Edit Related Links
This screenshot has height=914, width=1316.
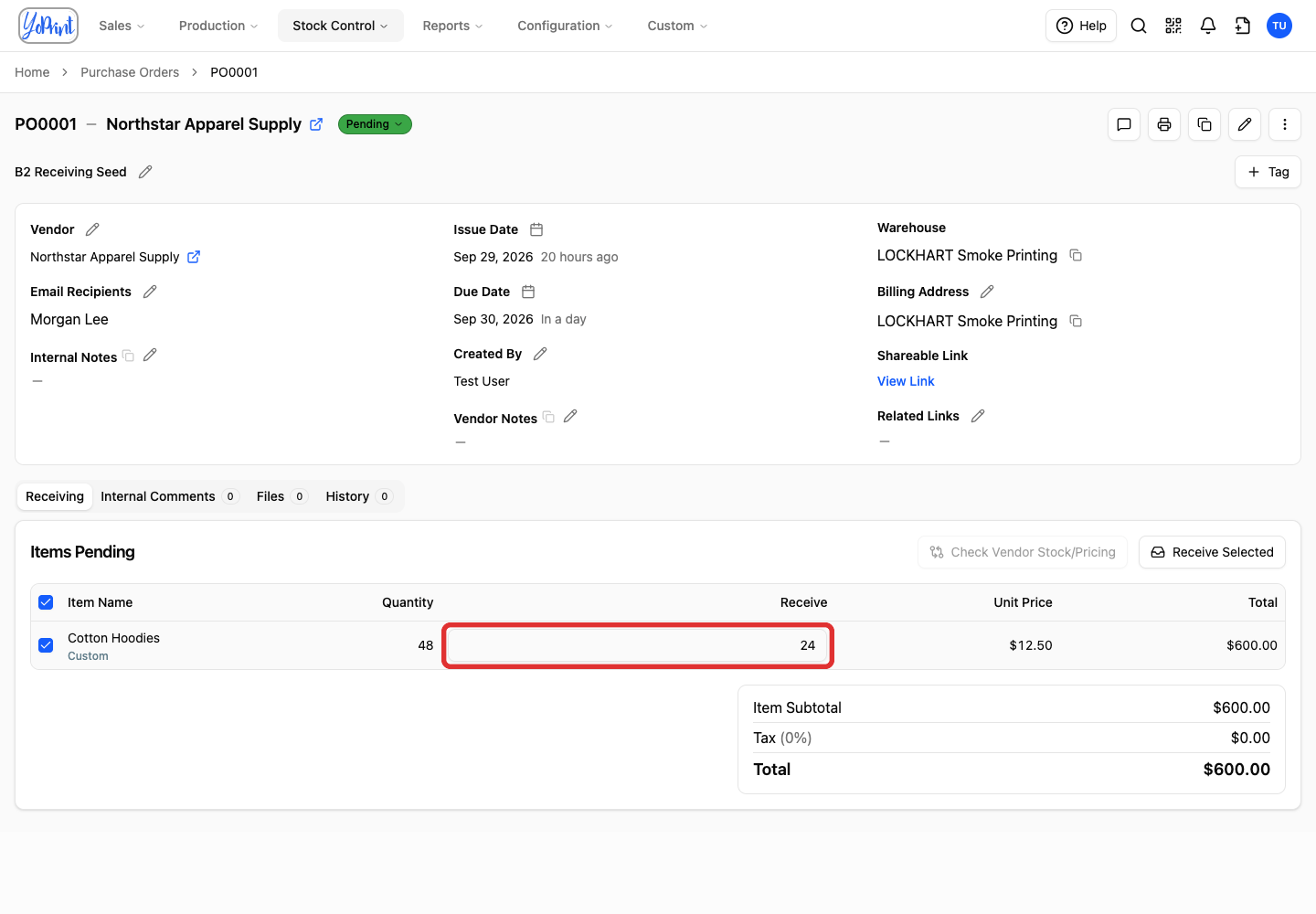tap(978, 416)
